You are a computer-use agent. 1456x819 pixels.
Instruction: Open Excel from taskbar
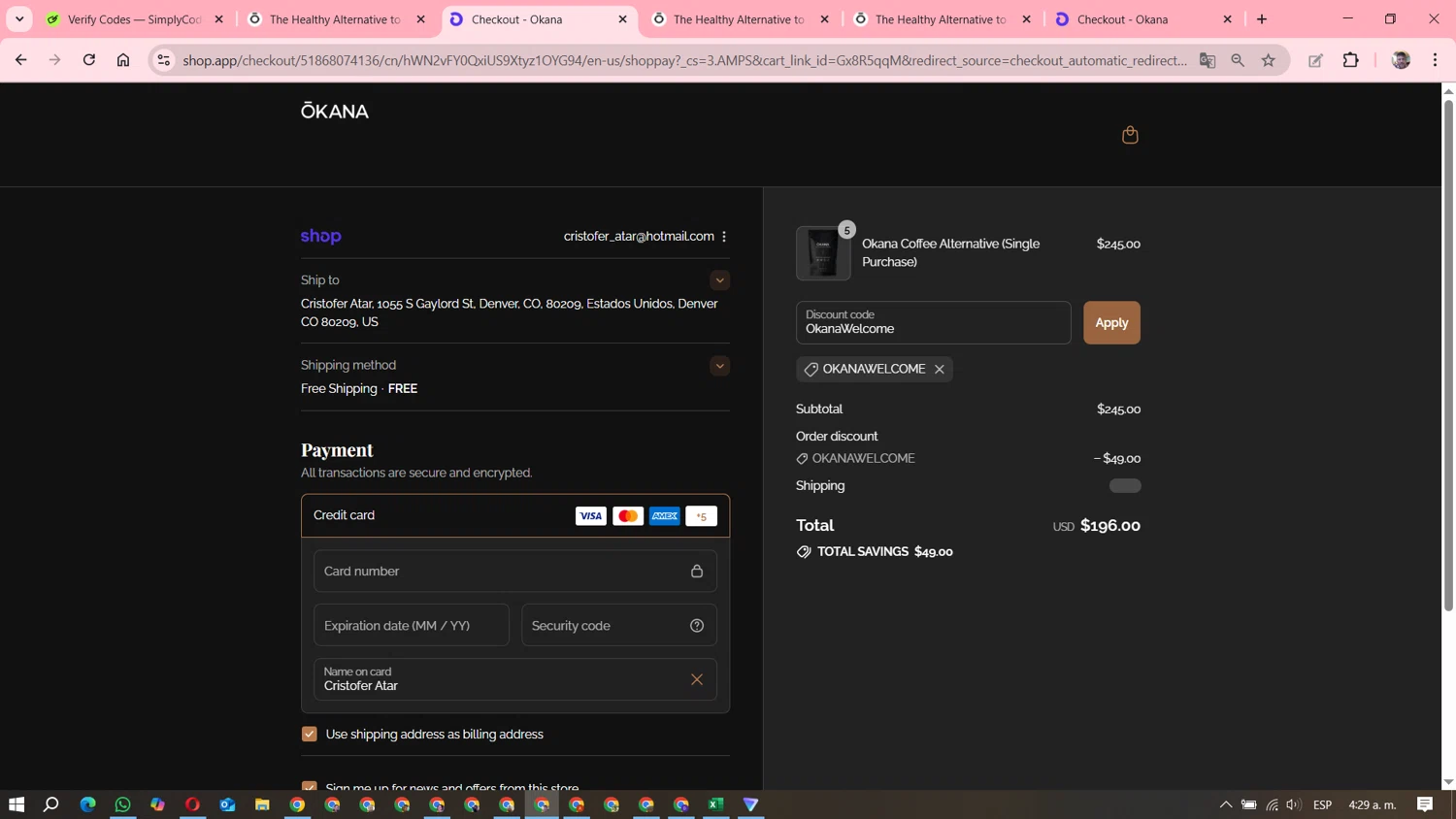pyautogui.click(x=716, y=804)
